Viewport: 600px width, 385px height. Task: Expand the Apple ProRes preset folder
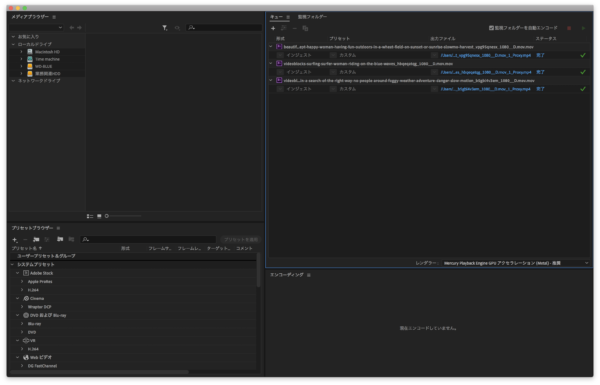click(22, 282)
